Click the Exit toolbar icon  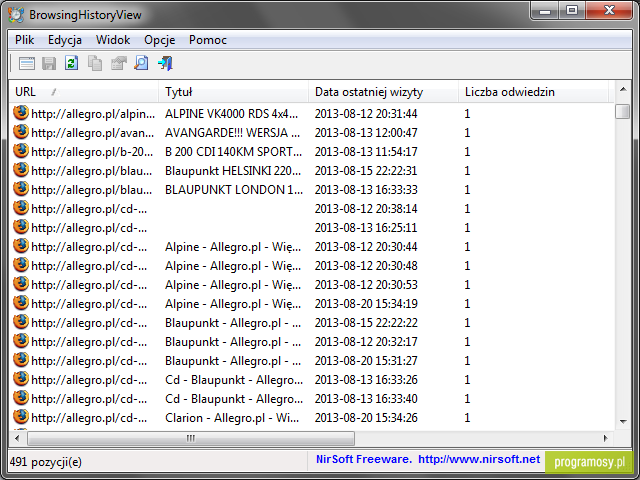[165, 63]
